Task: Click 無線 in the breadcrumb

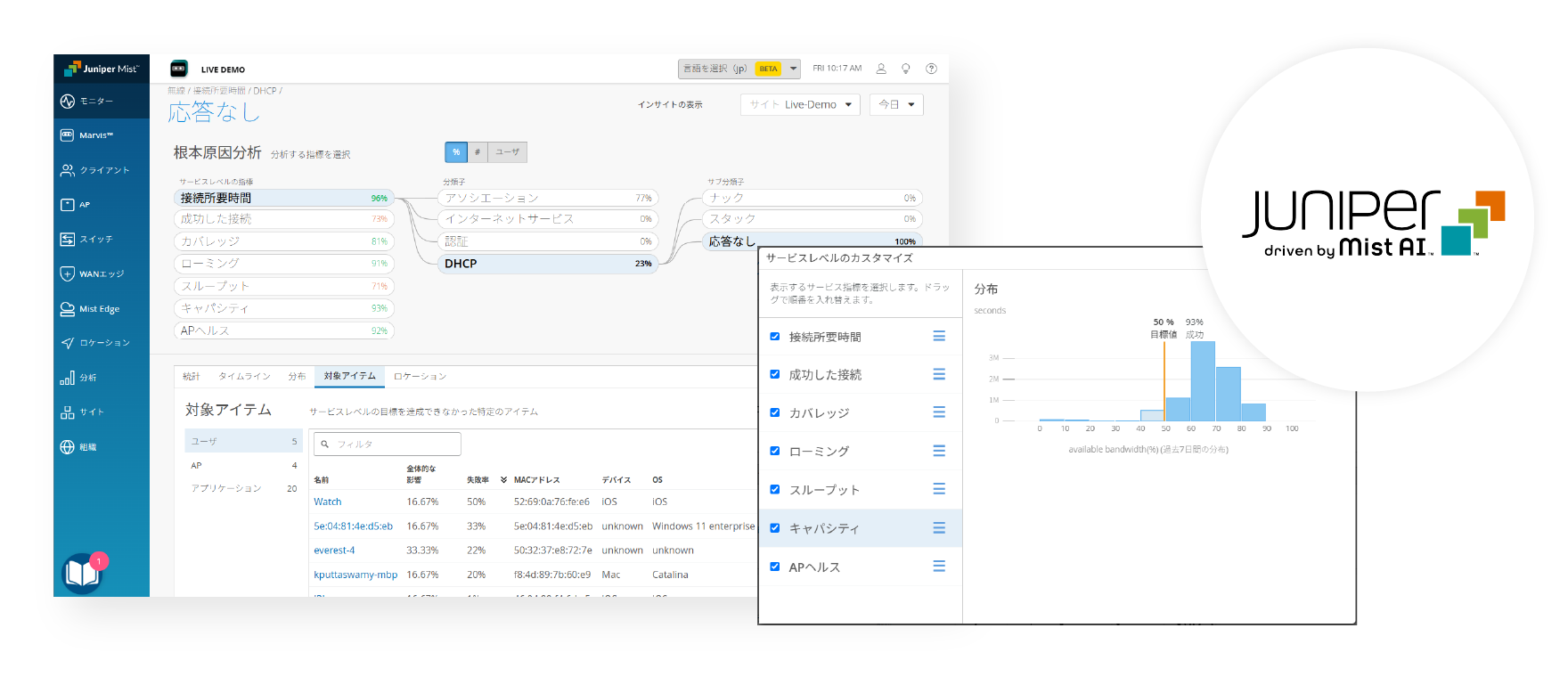Action: pos(176,91)
